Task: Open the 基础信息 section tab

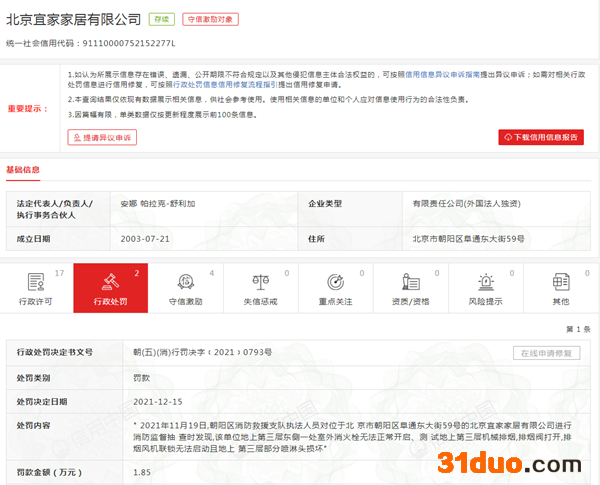Action: tap(24, 170)
